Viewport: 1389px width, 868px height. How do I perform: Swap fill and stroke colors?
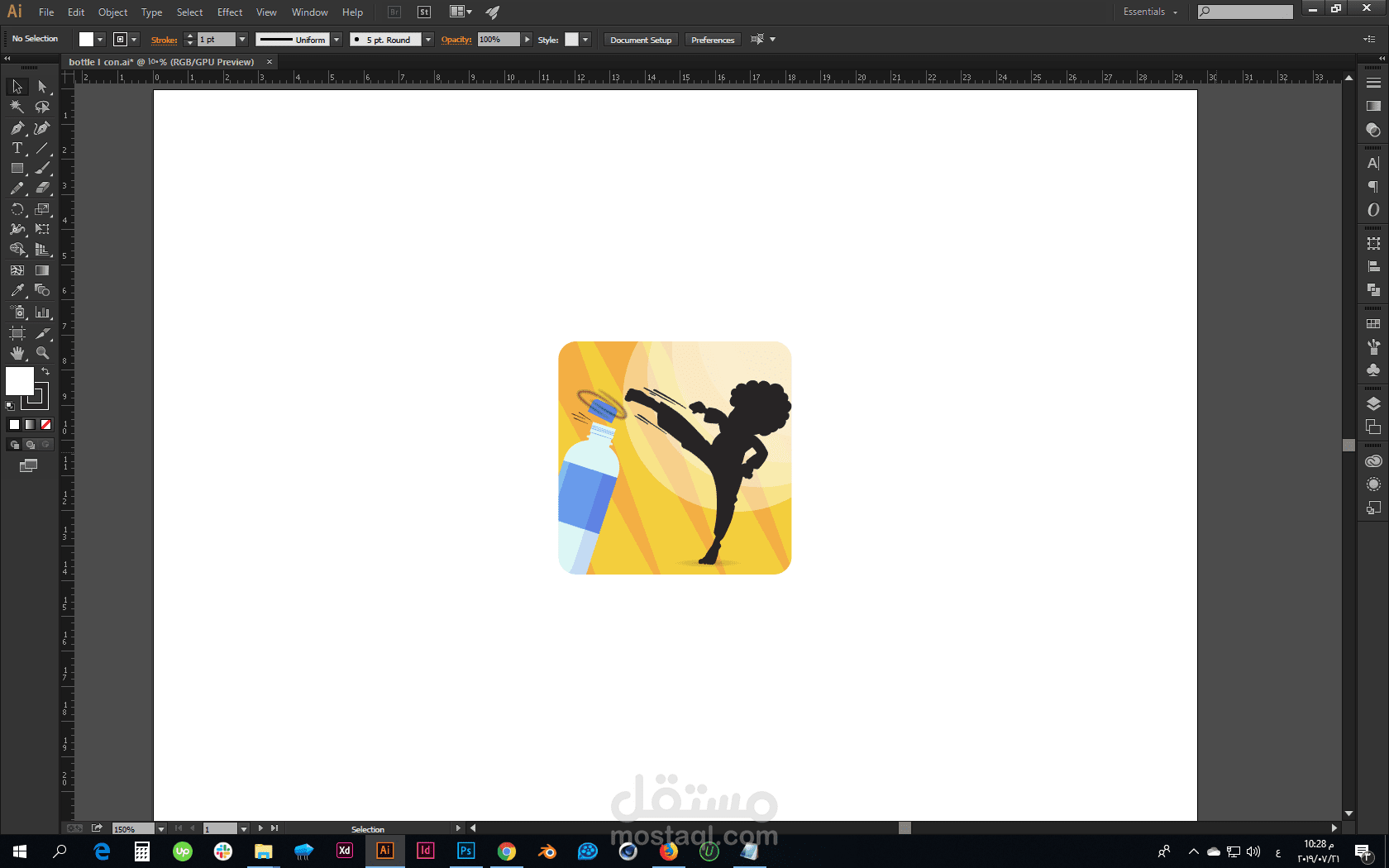tap(46, 372)
